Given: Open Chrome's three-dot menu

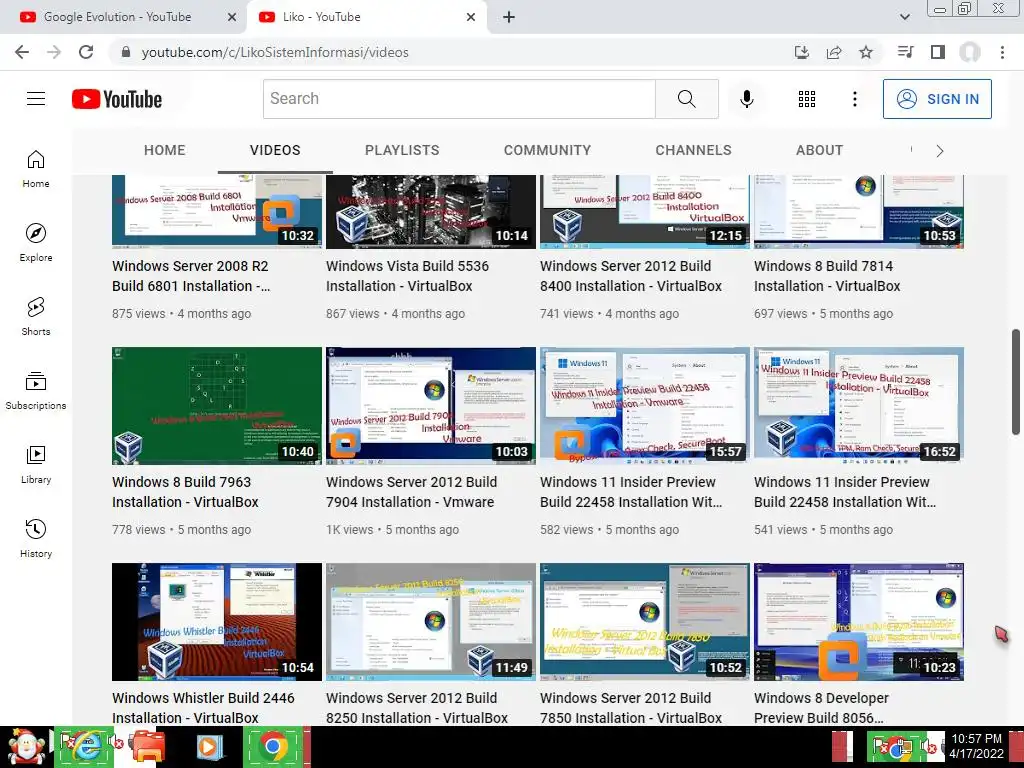Looking at the screenshot, I should coord(1002,52).
